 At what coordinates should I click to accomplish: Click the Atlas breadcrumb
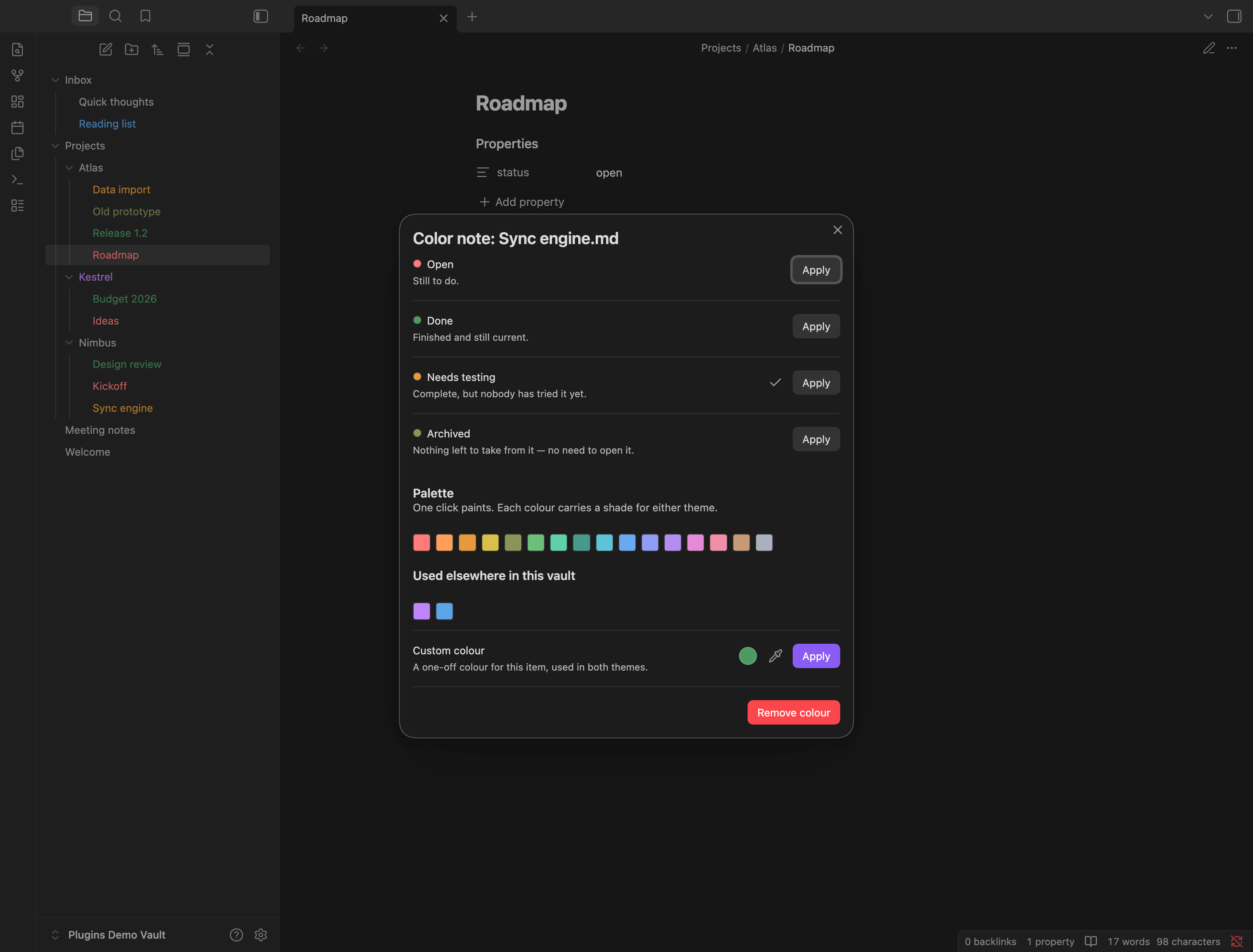765,48
